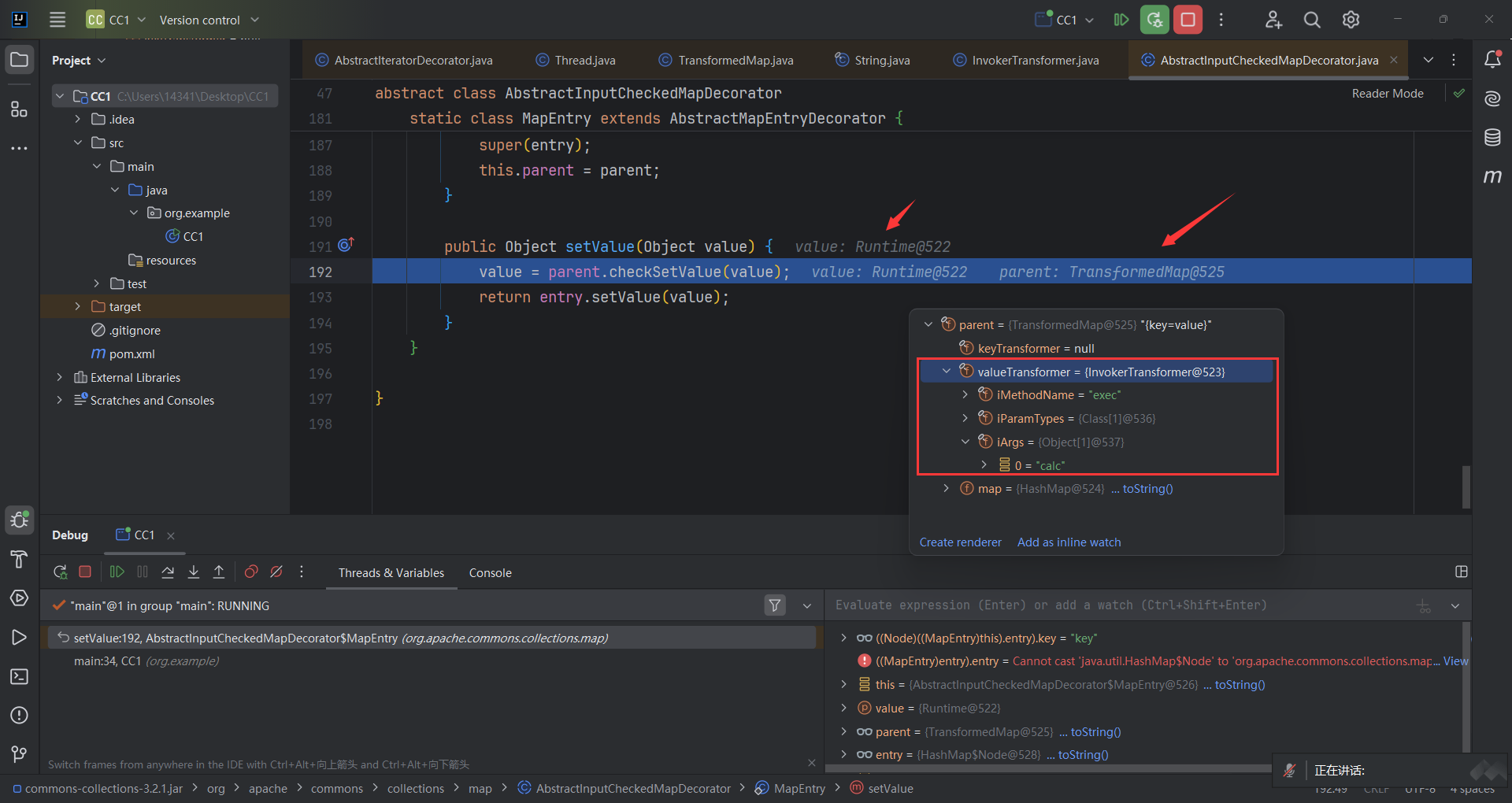Open the Git tool window
Screen dimensions: 1512x803
(x=20, y=754)
